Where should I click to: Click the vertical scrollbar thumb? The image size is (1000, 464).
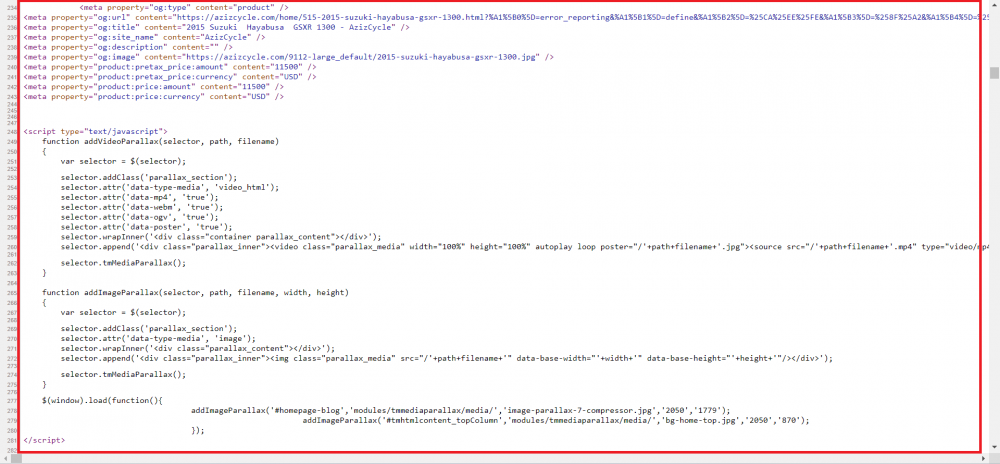(994, 73)
